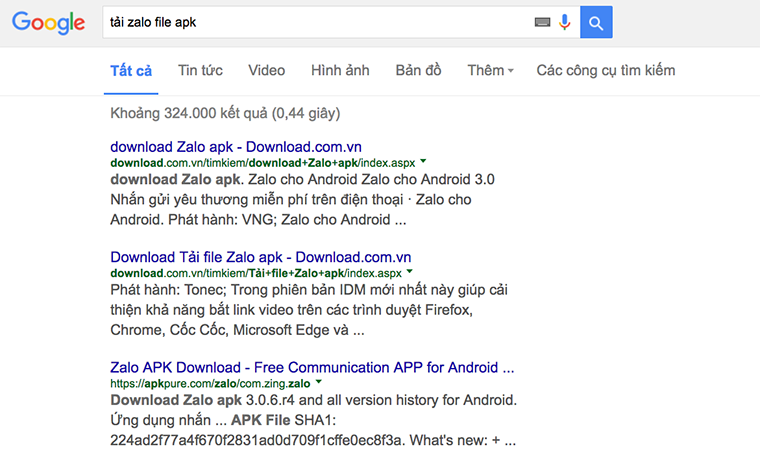760x453 pixels.
Task: Switch to the 'Tin tức' tab
Action: click(x=200, y=70)
